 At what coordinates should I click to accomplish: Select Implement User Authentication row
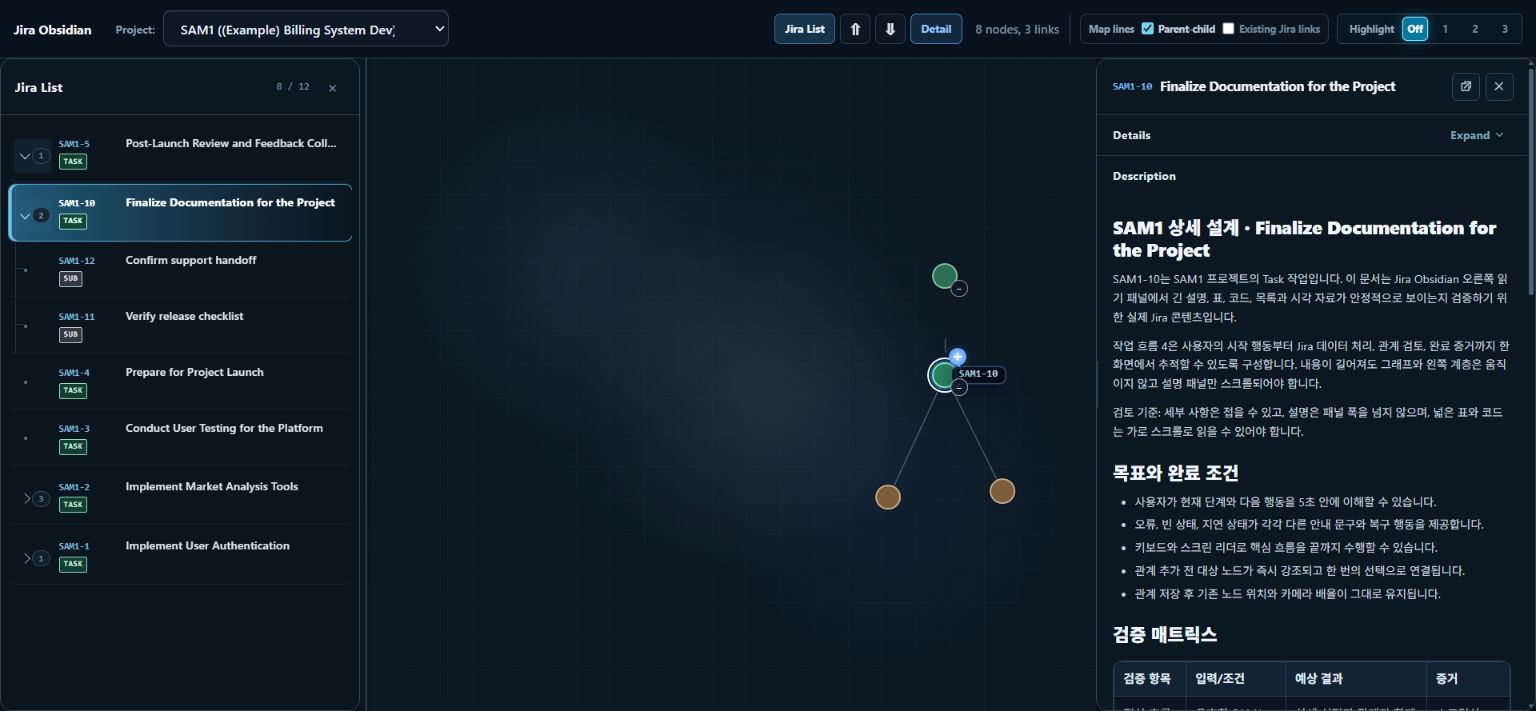181,555
